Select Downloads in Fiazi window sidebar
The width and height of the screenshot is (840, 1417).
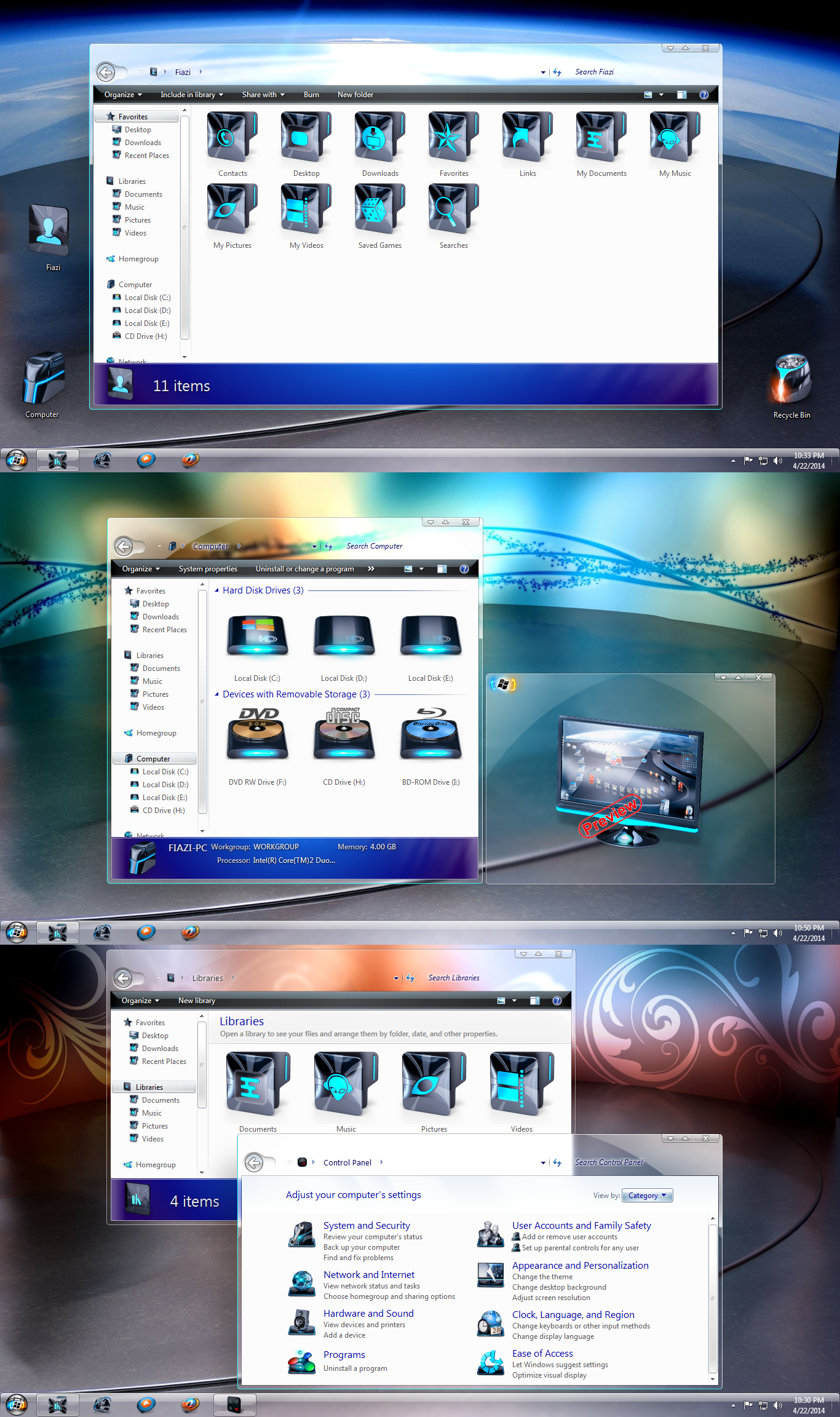(x=143, y=143)
